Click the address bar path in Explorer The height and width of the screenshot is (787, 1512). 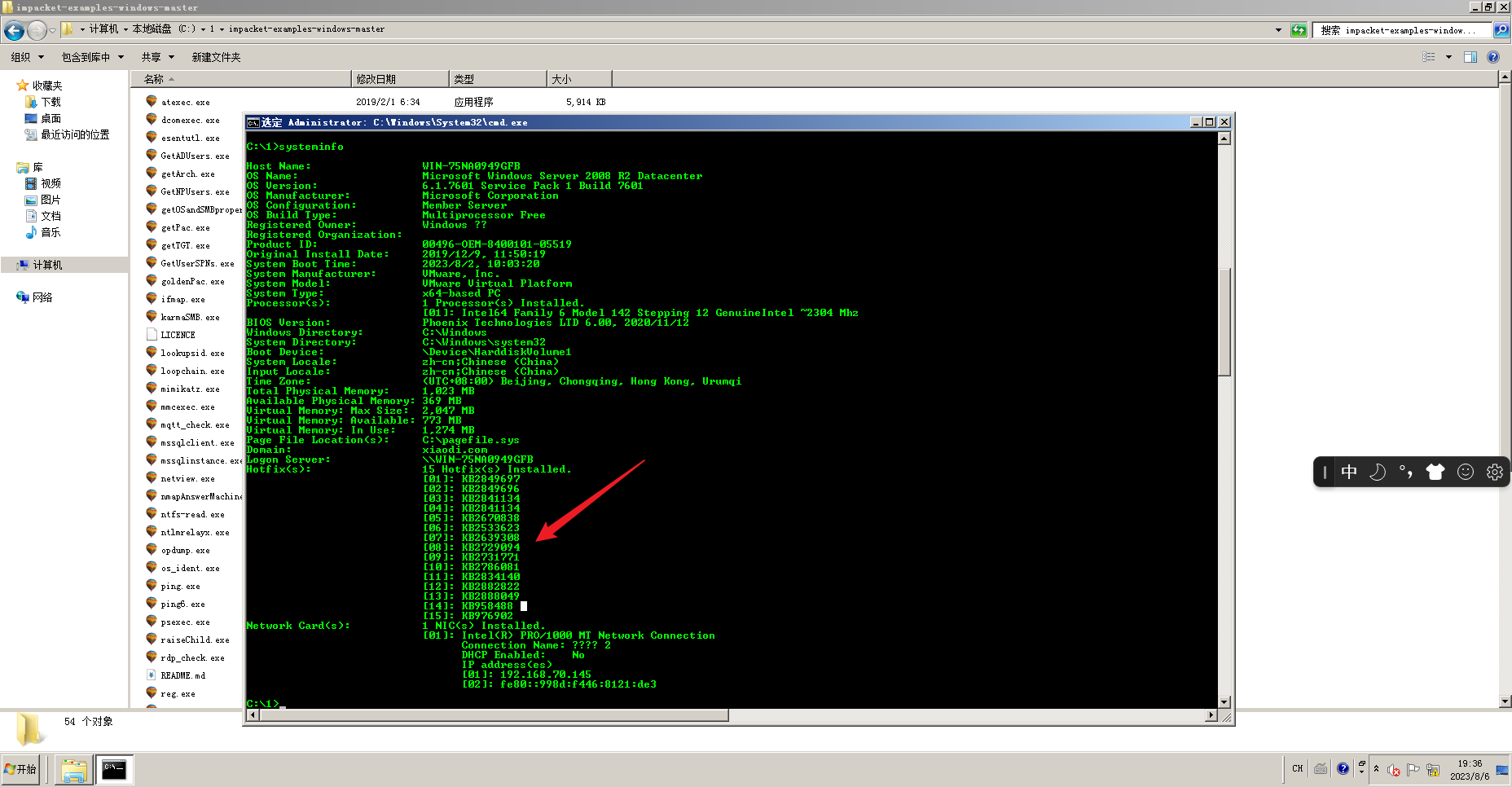coord(668,29)
